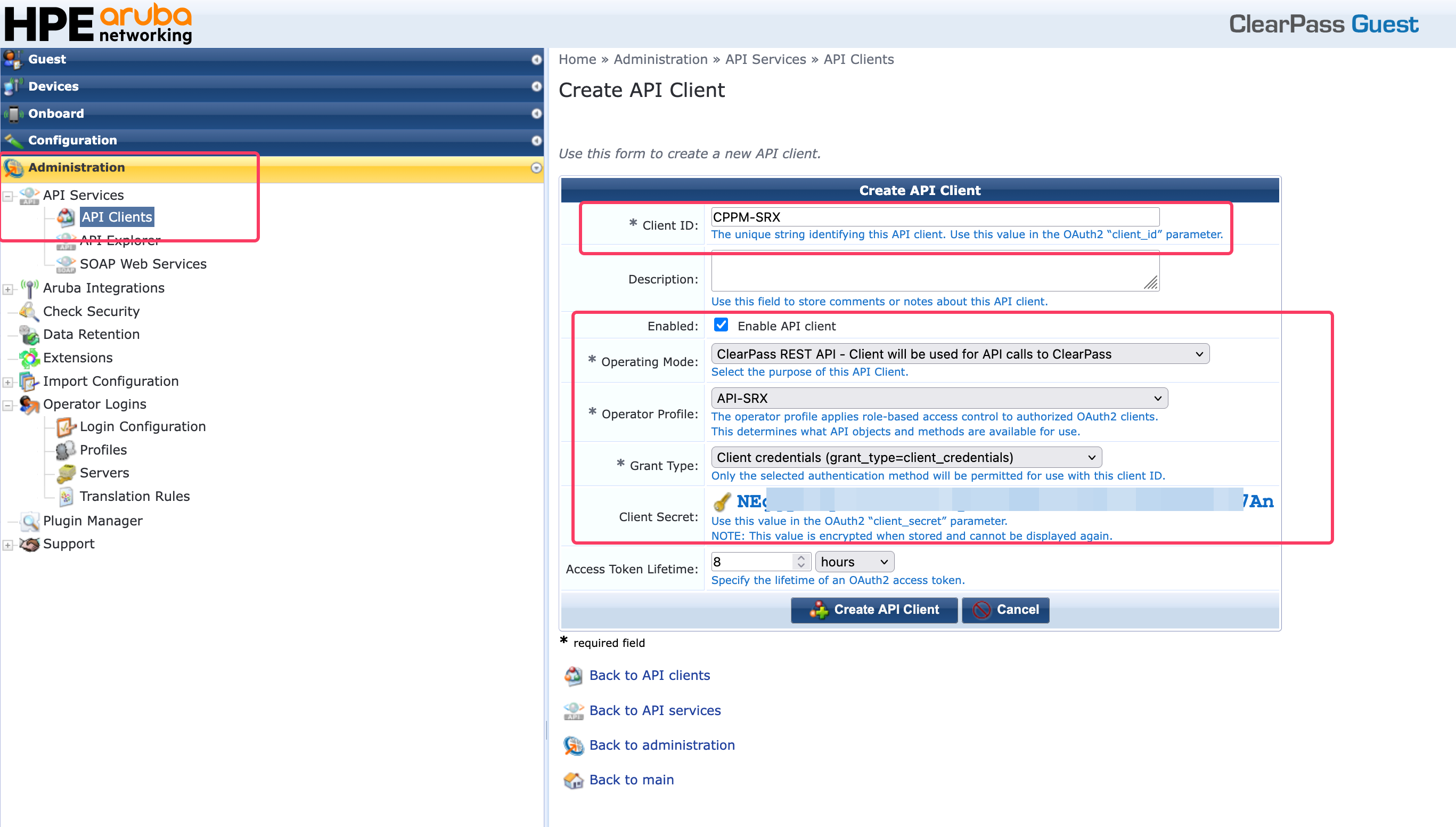Follow the Back to main link
The height and width of the screenshot is (827, 1456).
coord(631,781)
